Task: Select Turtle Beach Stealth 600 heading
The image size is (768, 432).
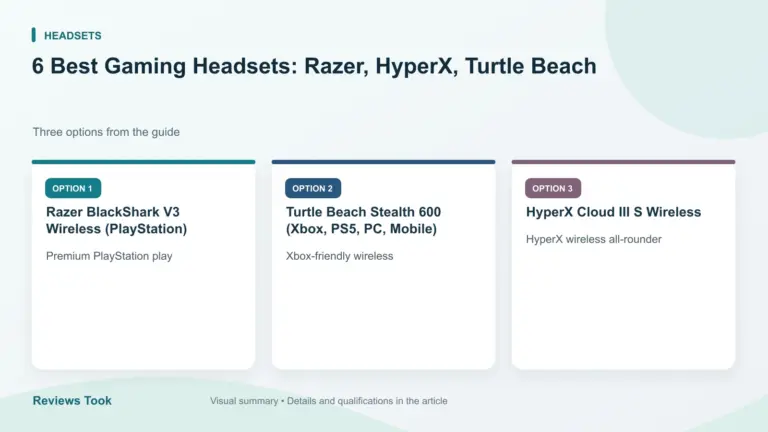Action: coord(363,220)
